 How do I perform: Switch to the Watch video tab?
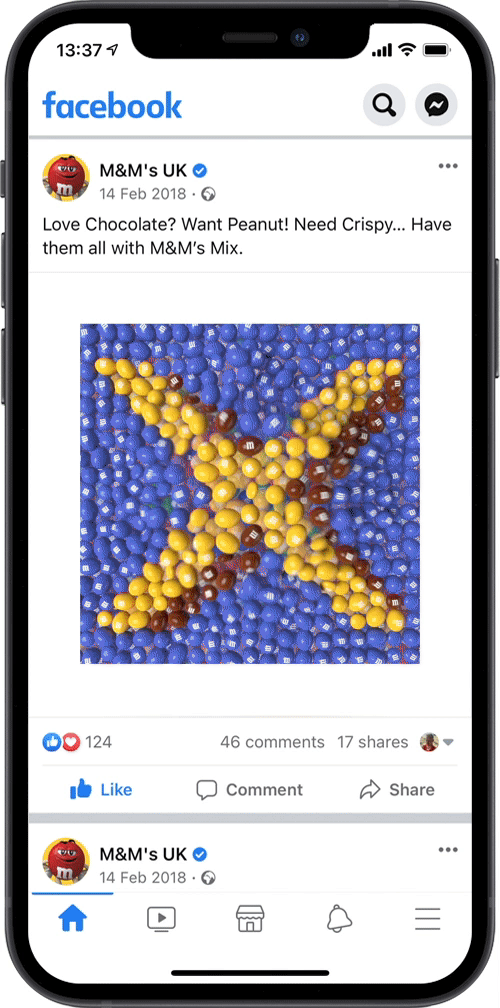pyautogui.click(x=161, y=920)
